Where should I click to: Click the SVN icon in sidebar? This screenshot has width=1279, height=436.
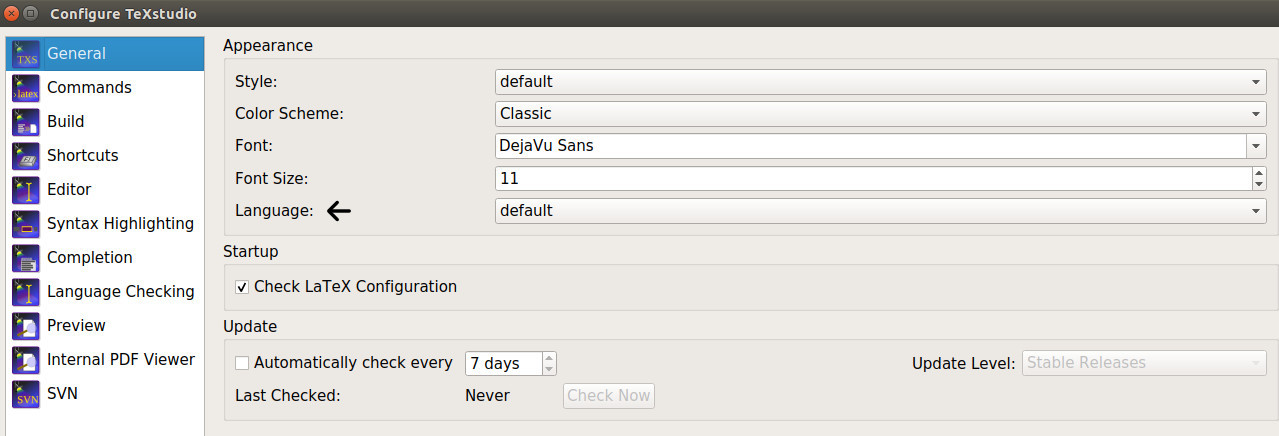[26, 394]
